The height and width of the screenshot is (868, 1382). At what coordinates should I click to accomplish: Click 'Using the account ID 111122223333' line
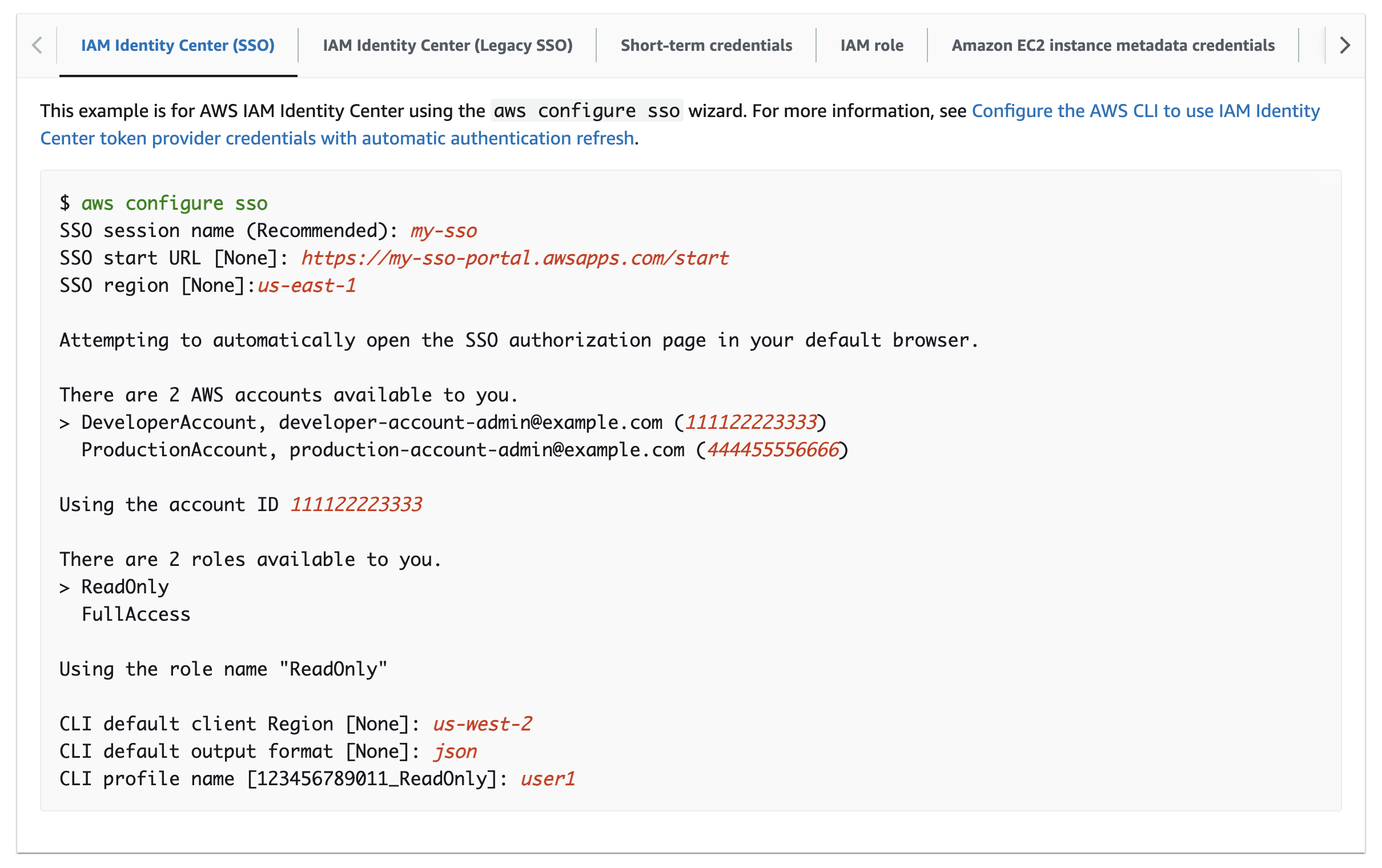click(x=240, y=505)
